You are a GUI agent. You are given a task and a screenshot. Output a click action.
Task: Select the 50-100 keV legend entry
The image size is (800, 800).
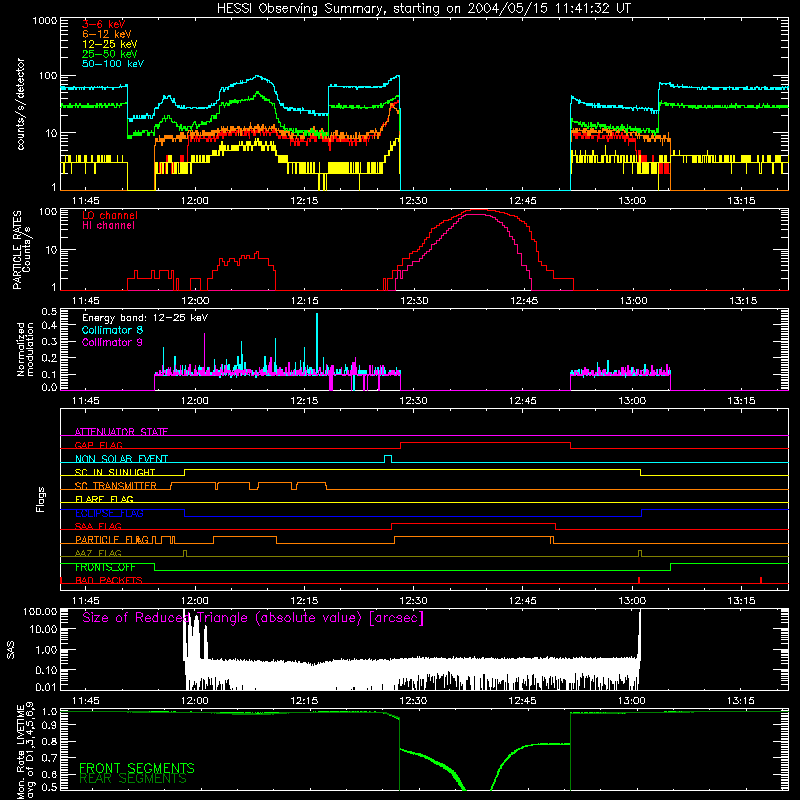pyautogui.click(x=113, y=64)
